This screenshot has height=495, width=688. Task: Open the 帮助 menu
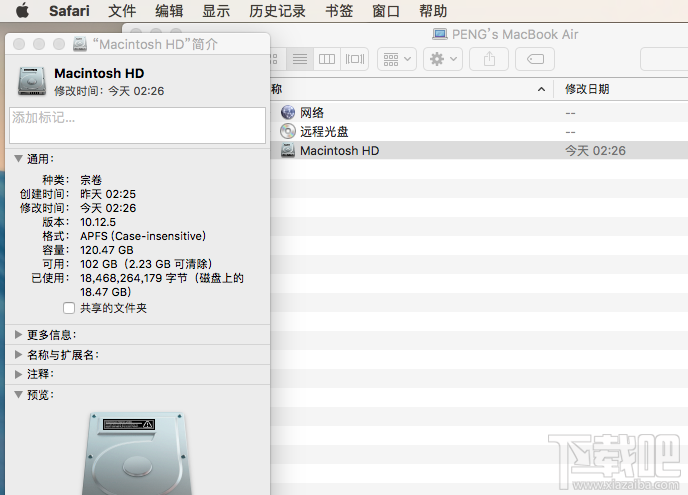(433, 11)
